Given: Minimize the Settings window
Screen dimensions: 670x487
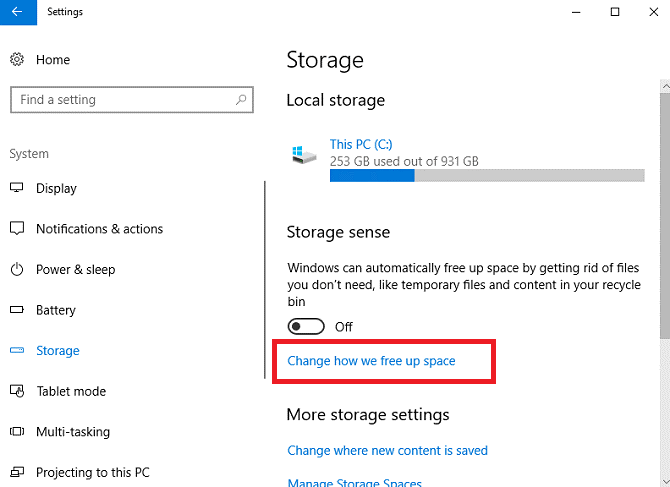Looking at the screenshot, I should tap(576, 12).
